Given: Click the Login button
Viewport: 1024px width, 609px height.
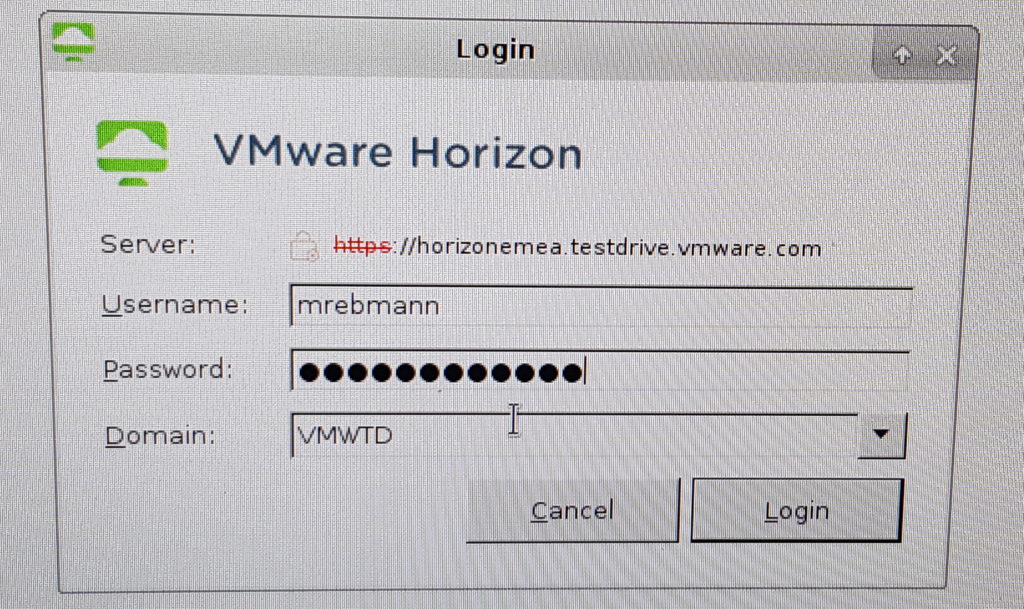Looking at the screenshot, I should (797, 510).
